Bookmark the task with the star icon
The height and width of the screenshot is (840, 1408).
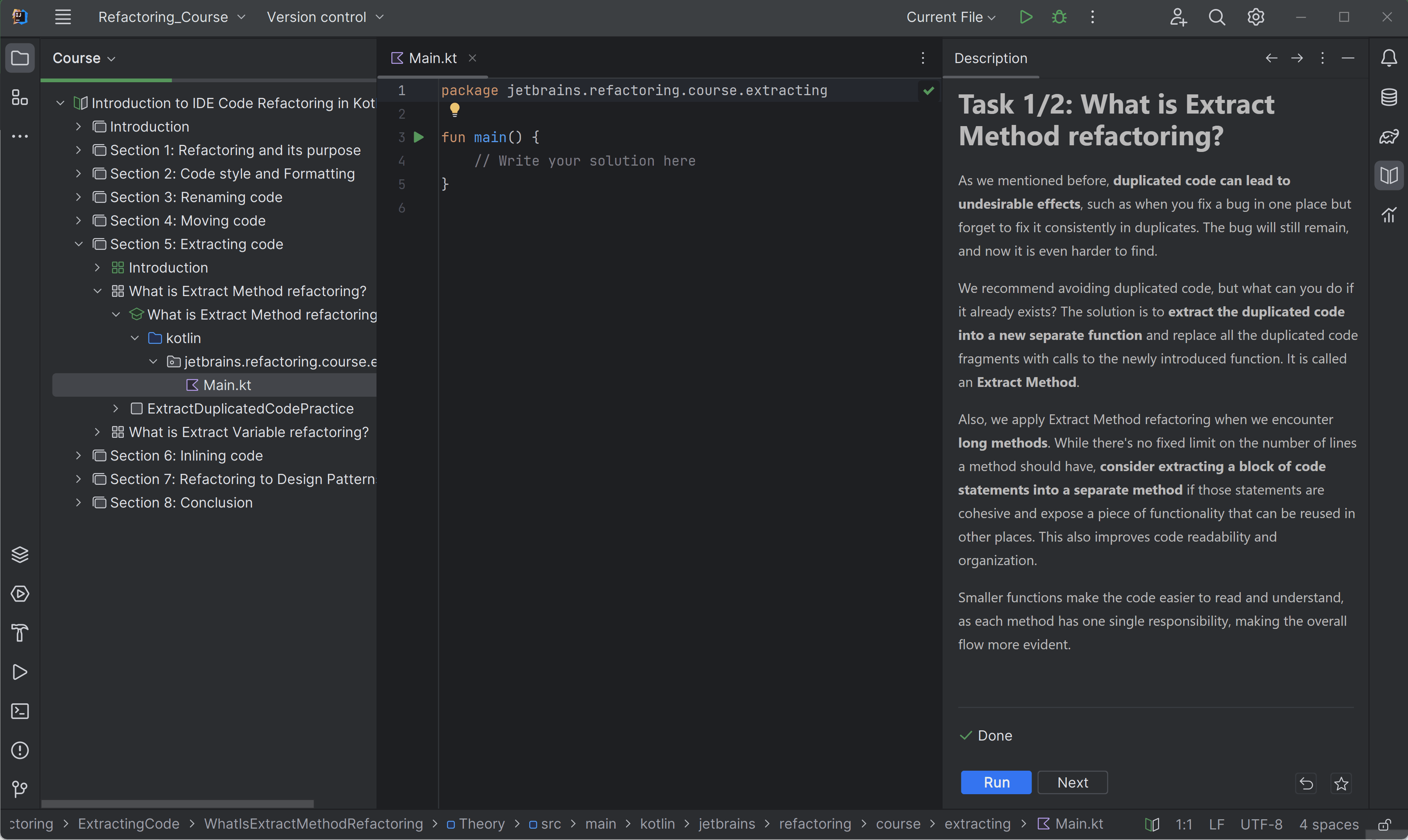pyautogui.click(x=1341, y=783)
